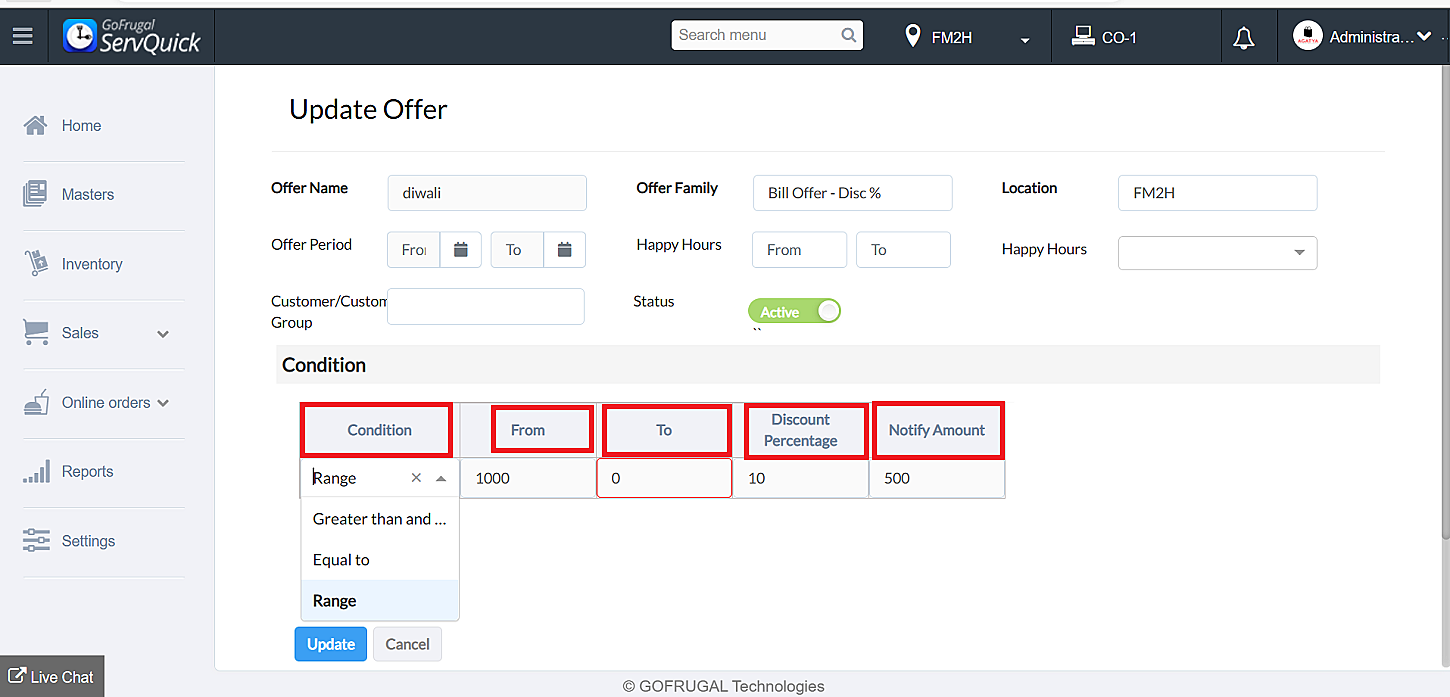Click the Settings sliders icon

tap(35, 540)
